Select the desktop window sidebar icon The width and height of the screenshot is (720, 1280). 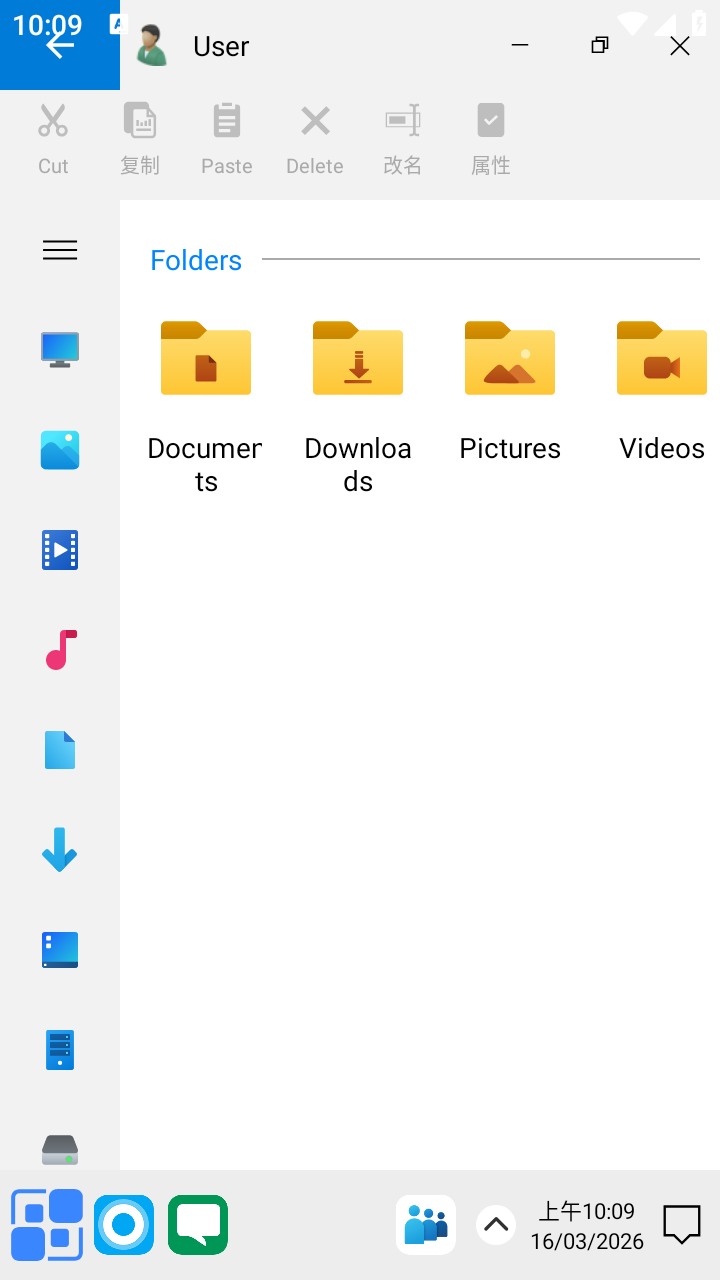60,950
